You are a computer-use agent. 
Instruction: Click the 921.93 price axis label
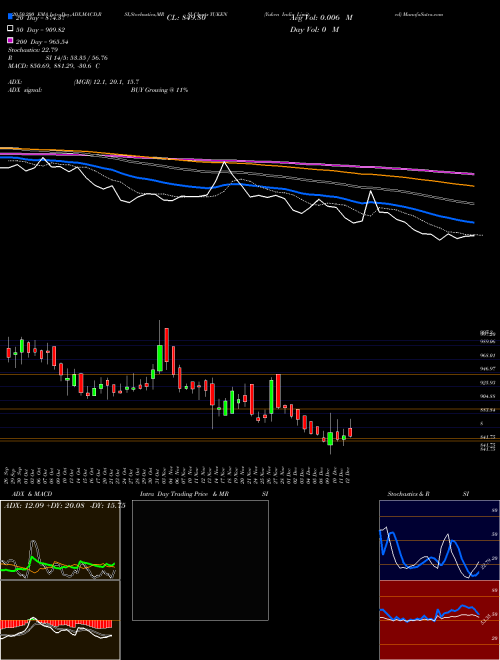pyautogui.click(x=488, y=383)
